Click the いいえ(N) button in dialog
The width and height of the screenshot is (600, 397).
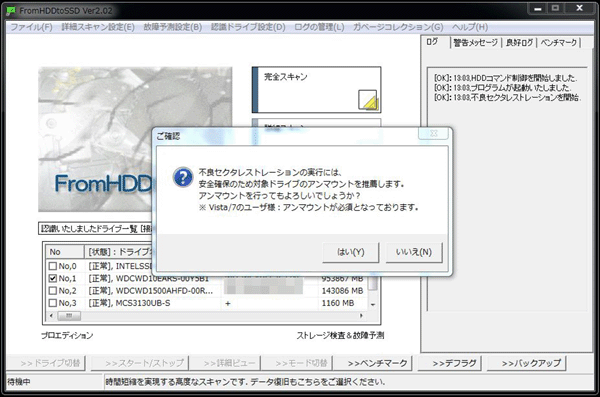point(414,252)
